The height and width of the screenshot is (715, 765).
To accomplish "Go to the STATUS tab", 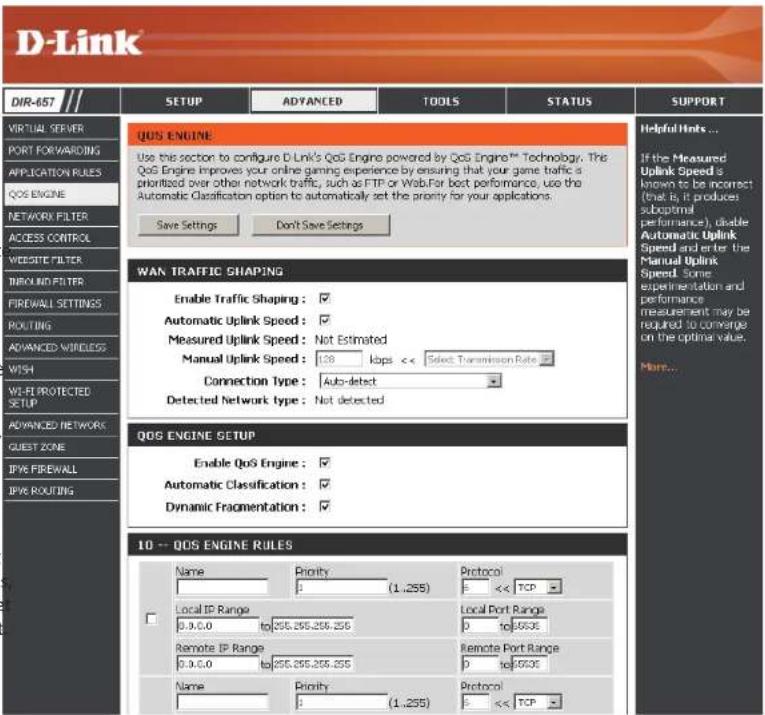I will [569, 101].
